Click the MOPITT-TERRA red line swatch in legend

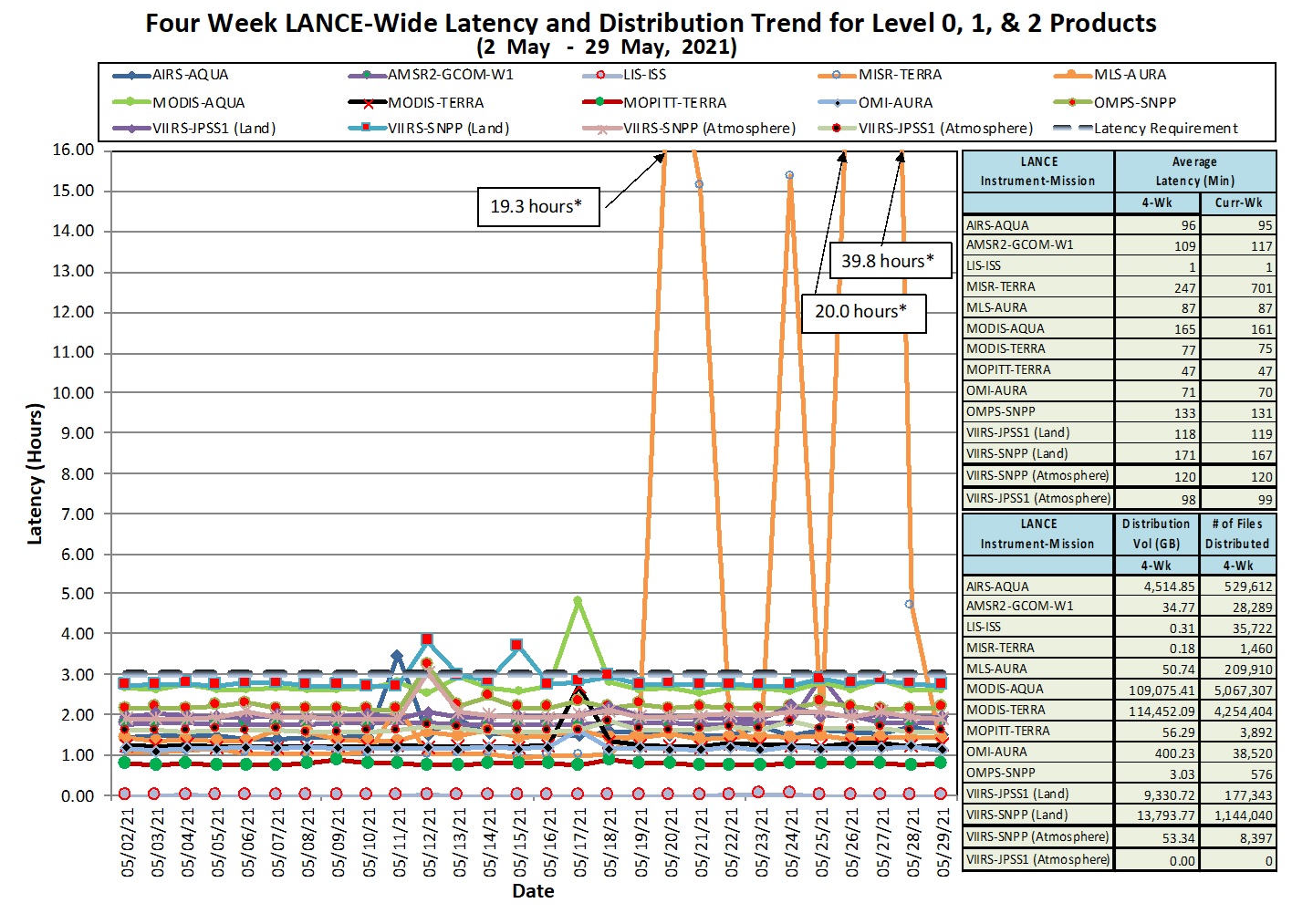602,103
